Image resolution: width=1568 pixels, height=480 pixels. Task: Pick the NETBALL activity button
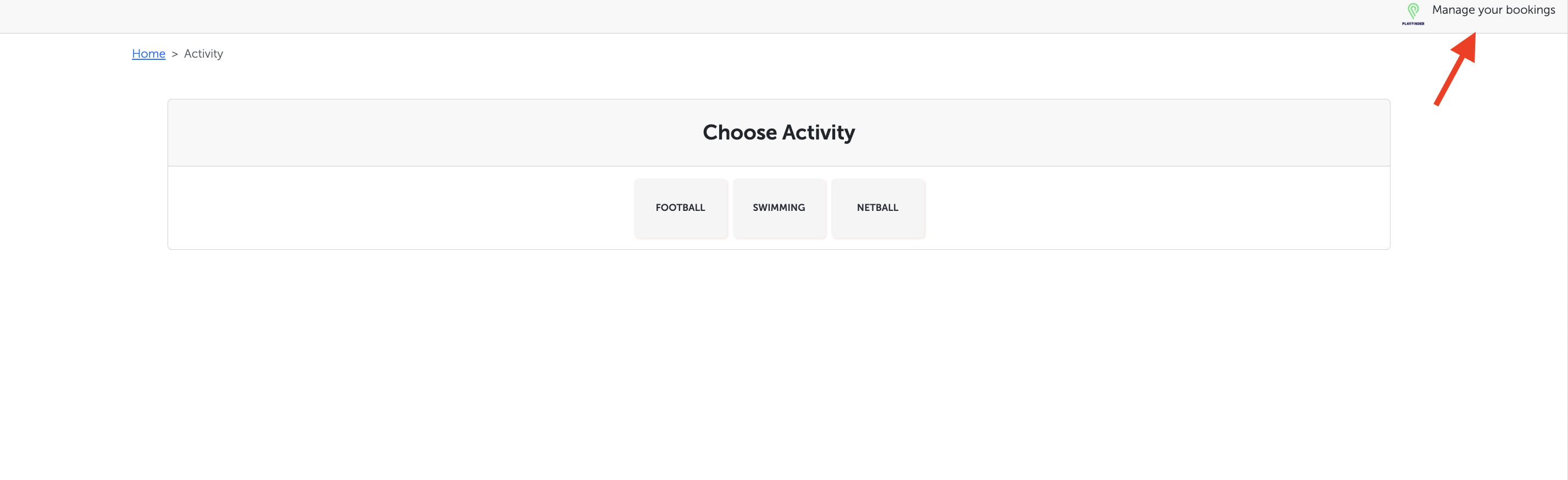877,208
